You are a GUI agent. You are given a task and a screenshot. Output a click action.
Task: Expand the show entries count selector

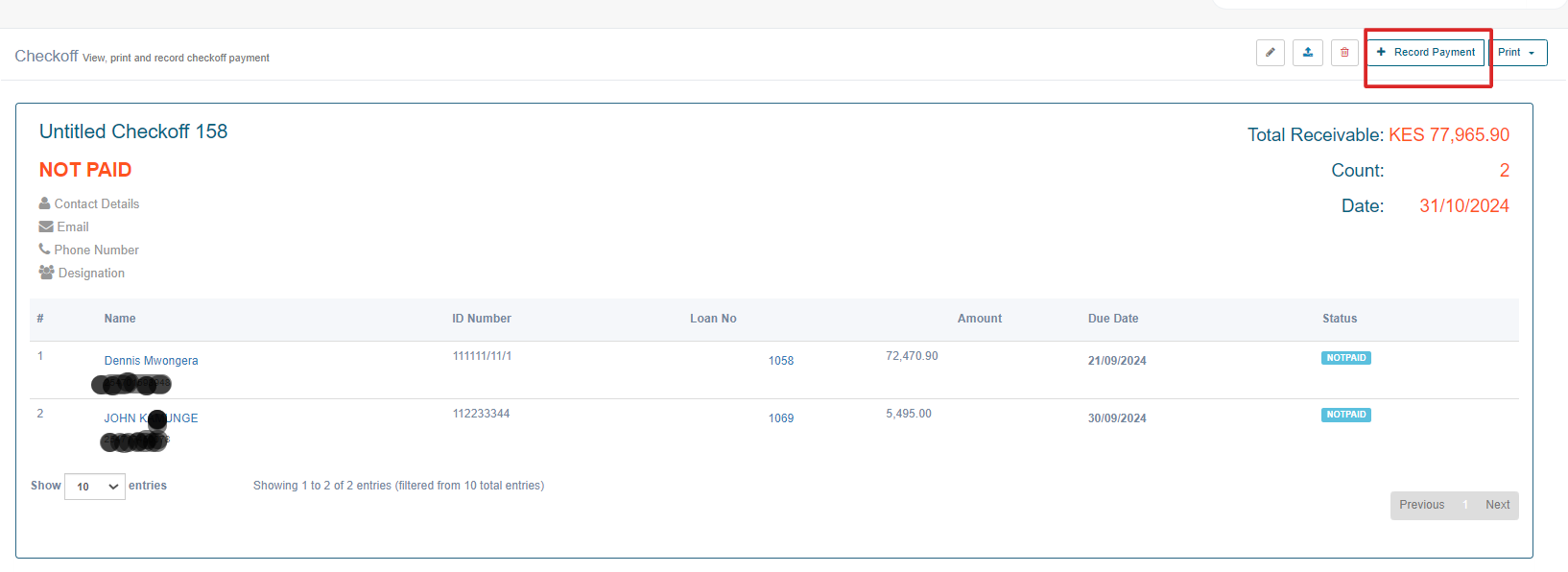tap(95, 487)
